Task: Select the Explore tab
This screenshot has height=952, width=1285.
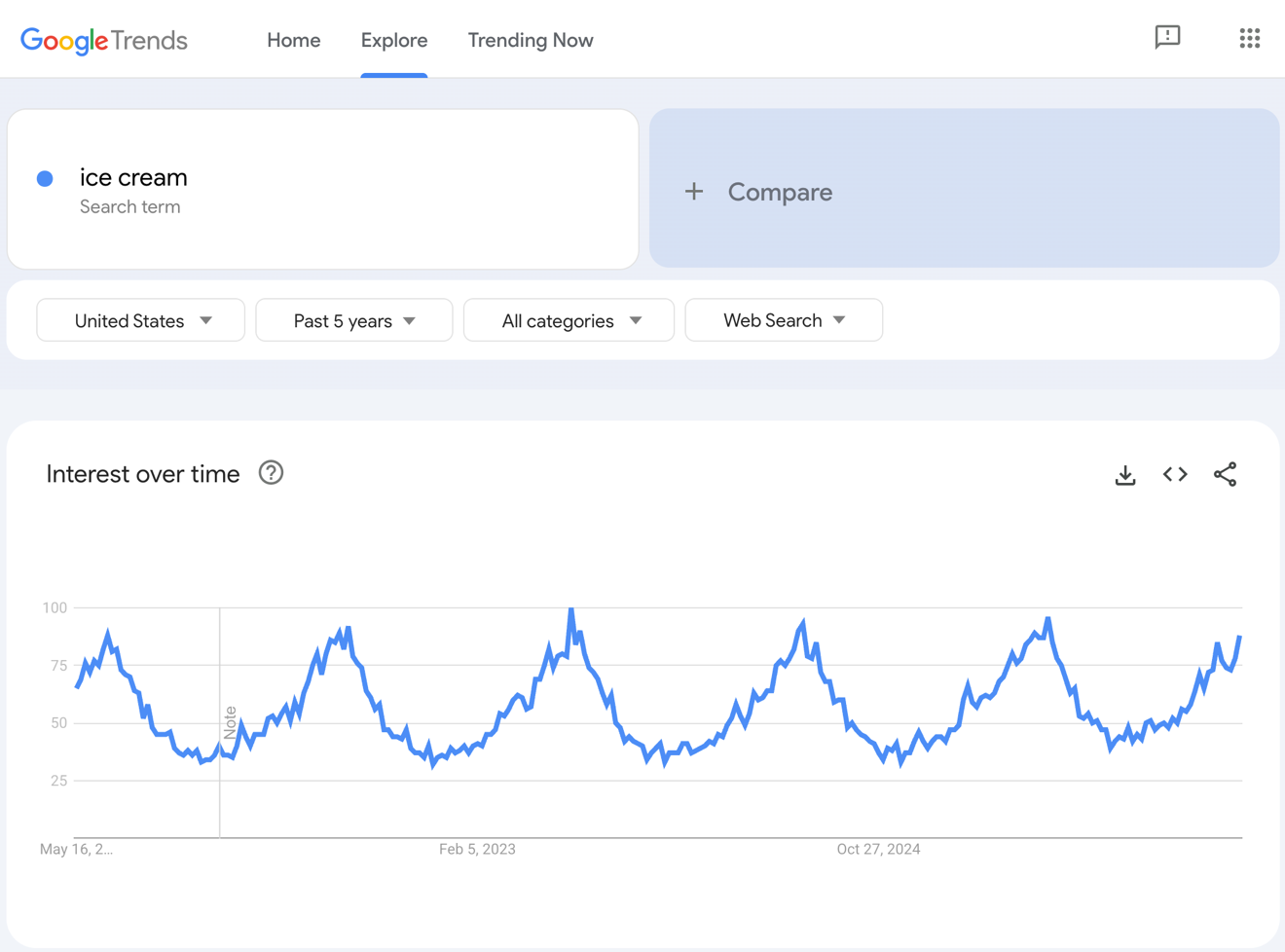Action: point(394,40)
